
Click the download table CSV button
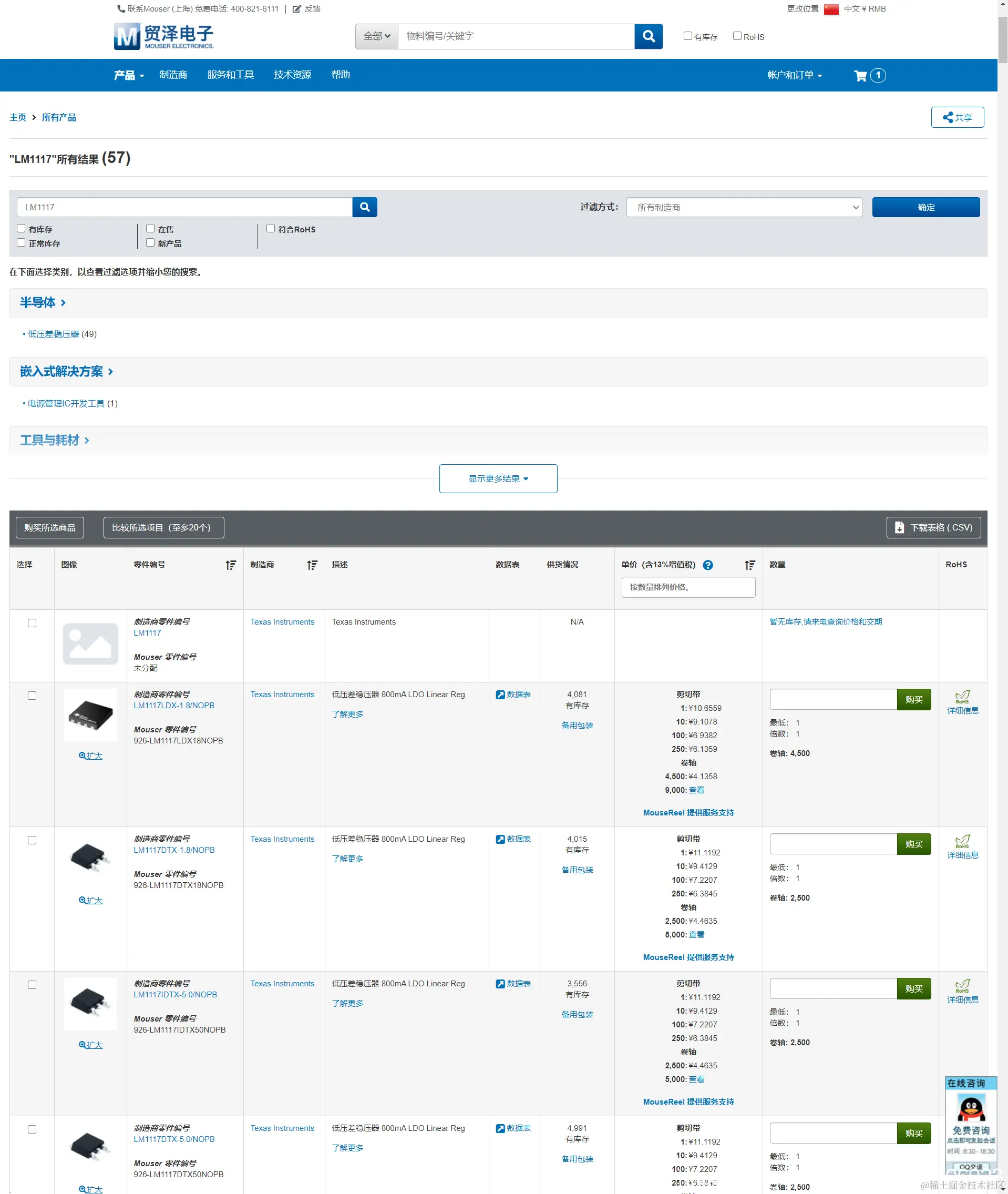tap(933, 527)
